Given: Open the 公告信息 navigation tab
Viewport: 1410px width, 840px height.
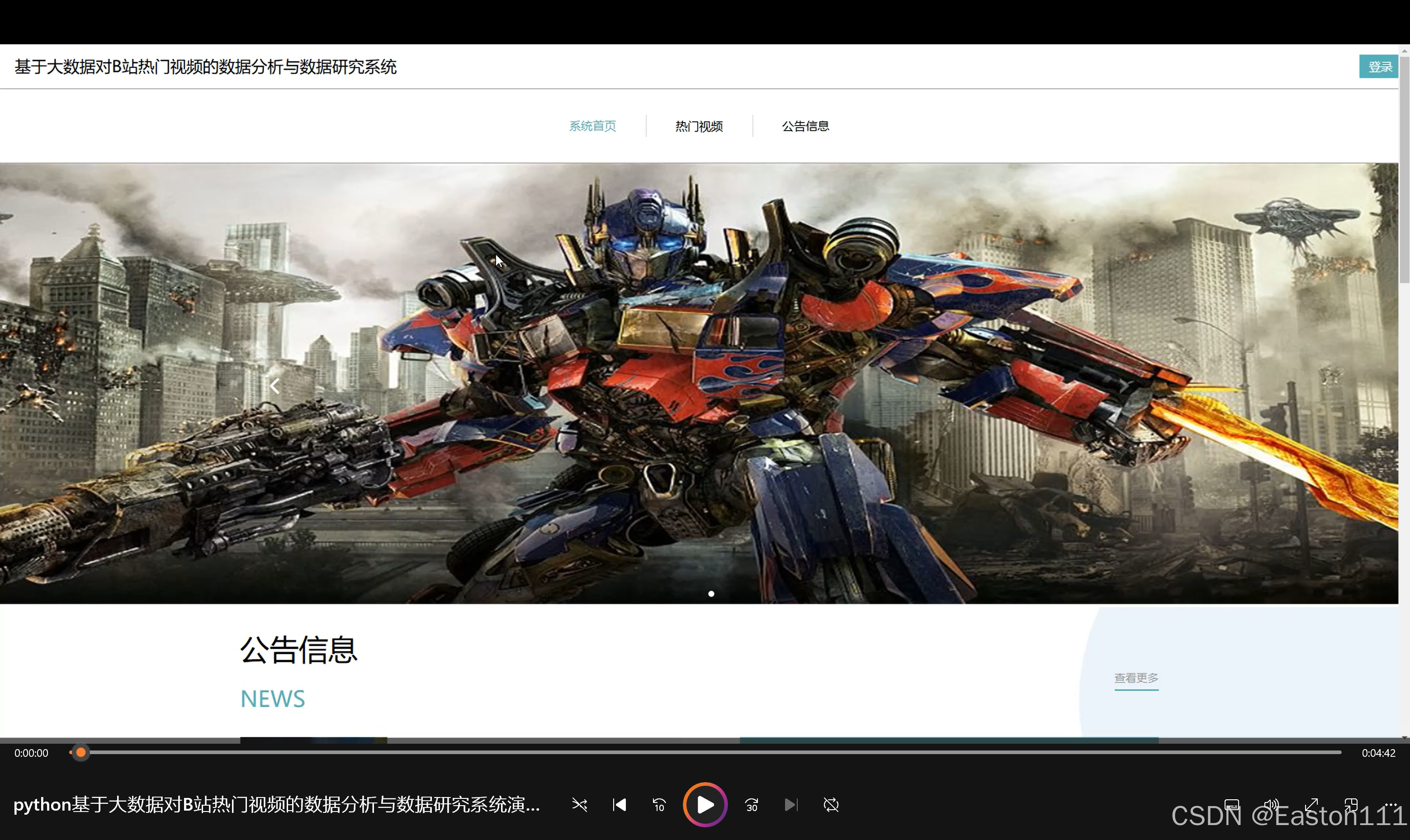Looking at the screenshot, I should [805, 126].
